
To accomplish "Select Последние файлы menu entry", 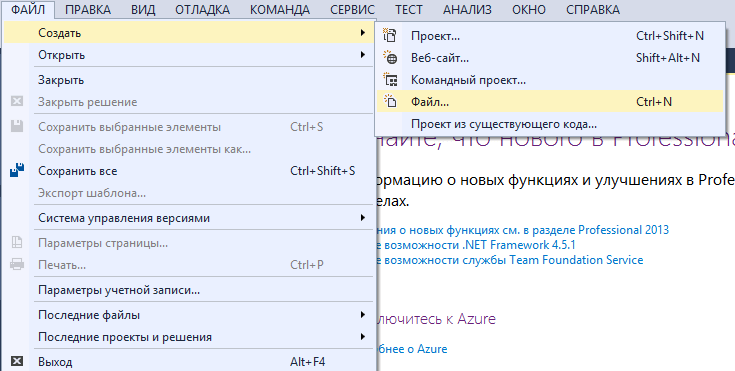I will click(189, 315).
